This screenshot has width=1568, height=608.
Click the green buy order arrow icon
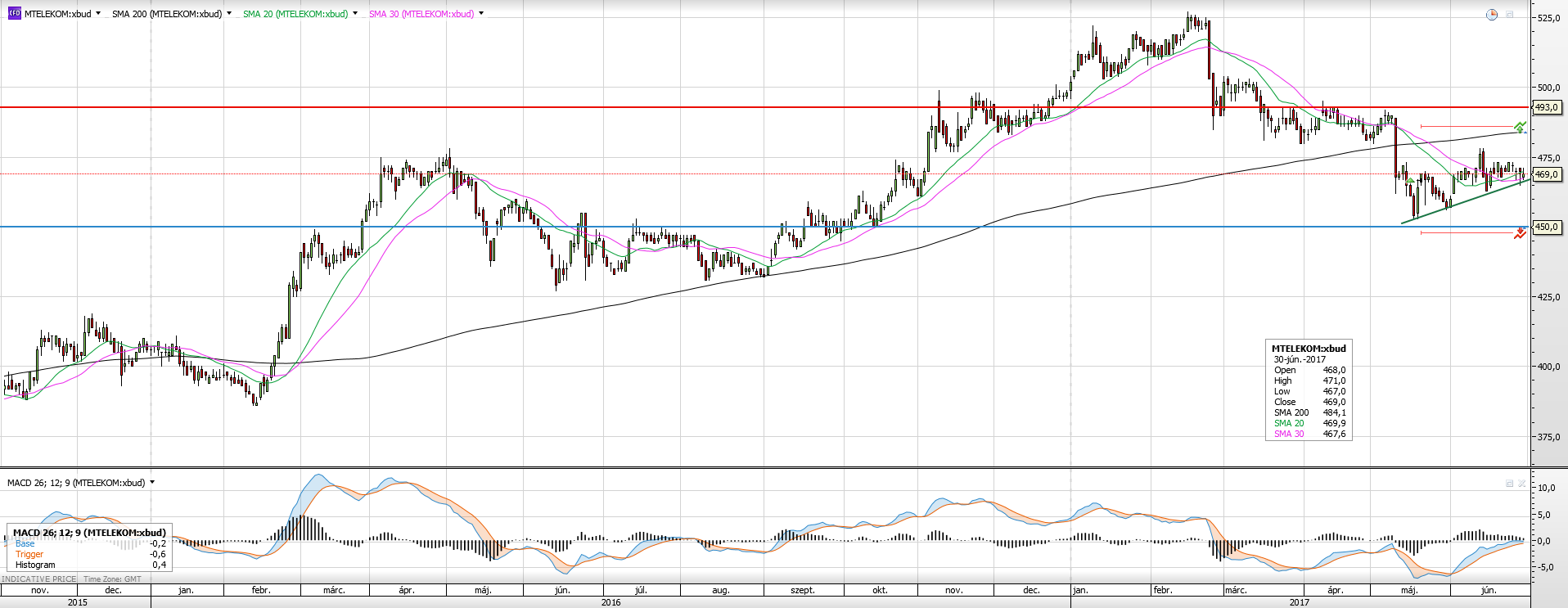coord(1520,127)
